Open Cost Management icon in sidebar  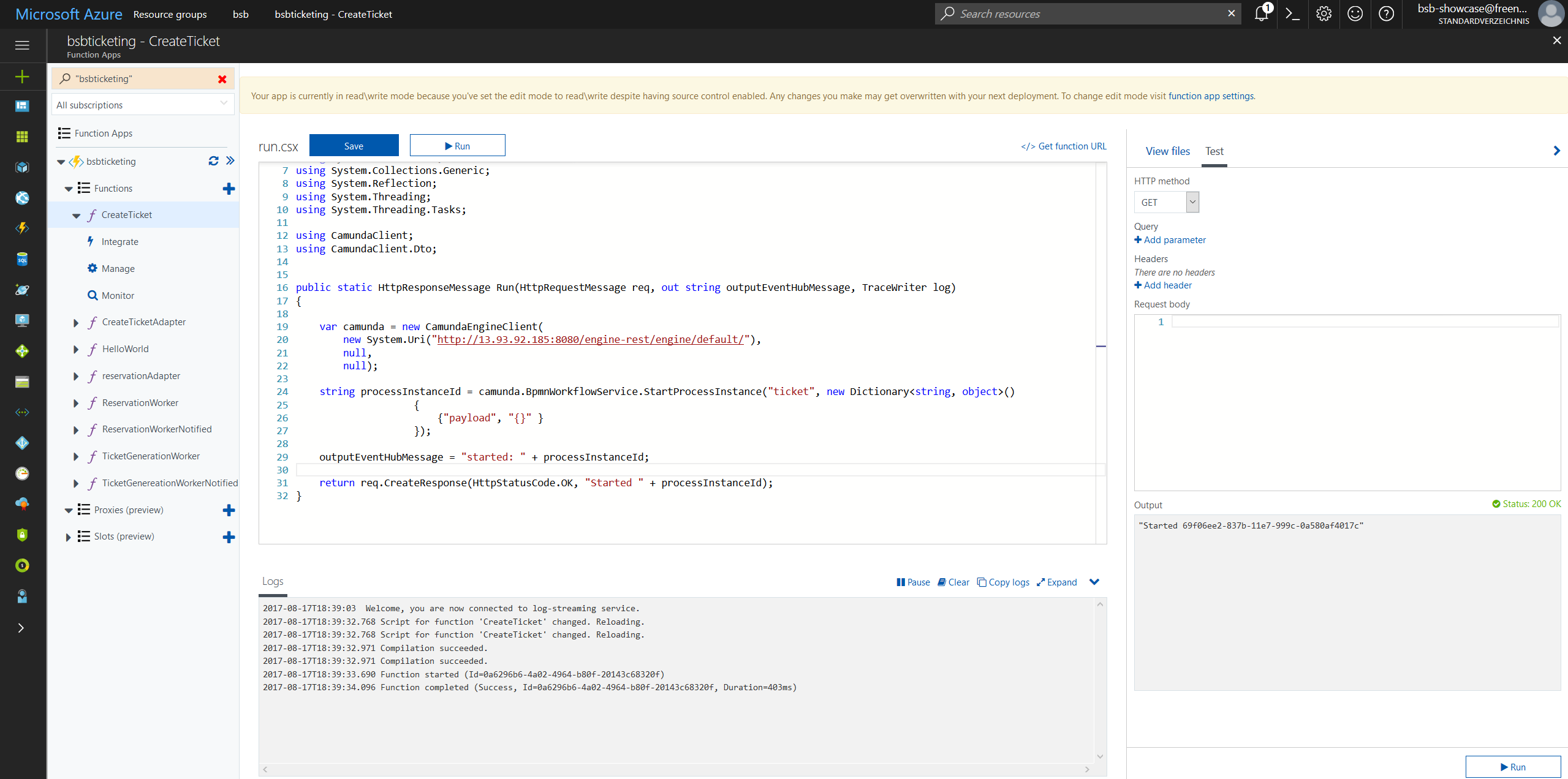[x=22, y=565]
